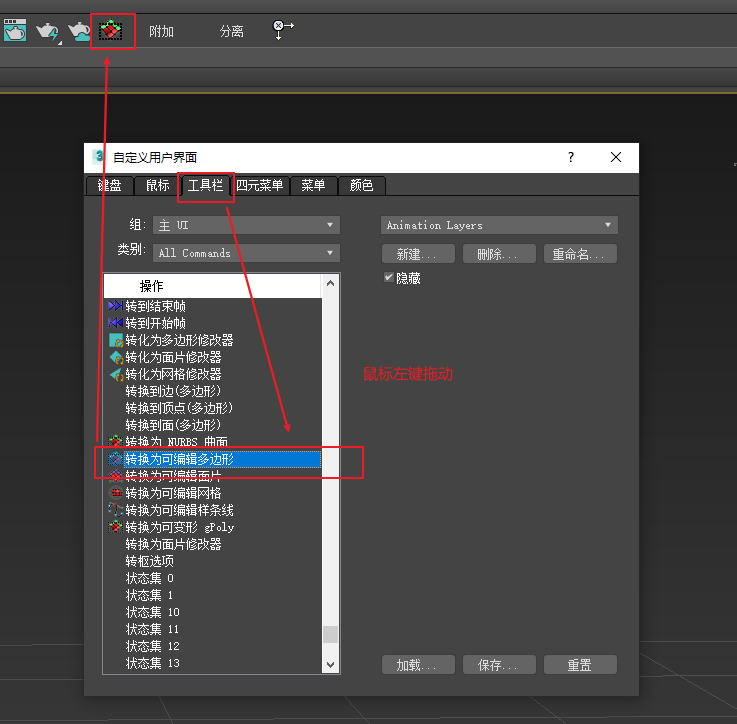Close the 自定义用户界面 dialog
The image size is (737, 724).
coord(616,157)
